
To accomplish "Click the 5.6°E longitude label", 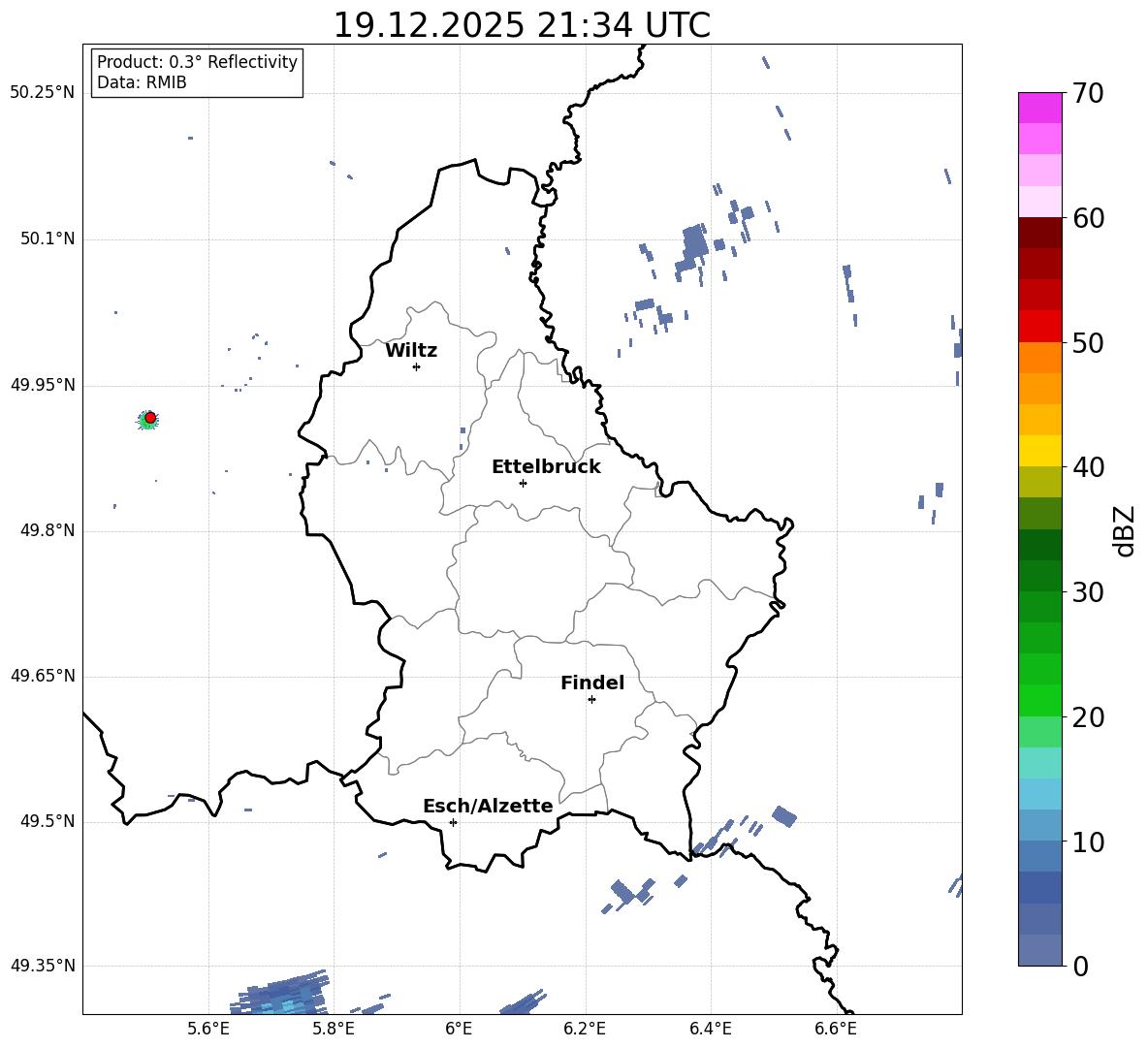I will 208,1029.
